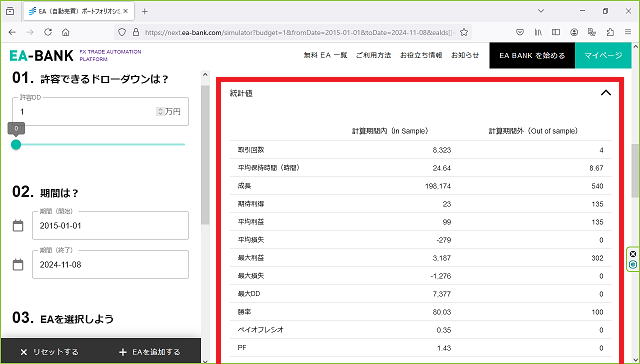
Task: Open ご利用方法 menu item
Action: pyautogui.click(x=373, y=55)
